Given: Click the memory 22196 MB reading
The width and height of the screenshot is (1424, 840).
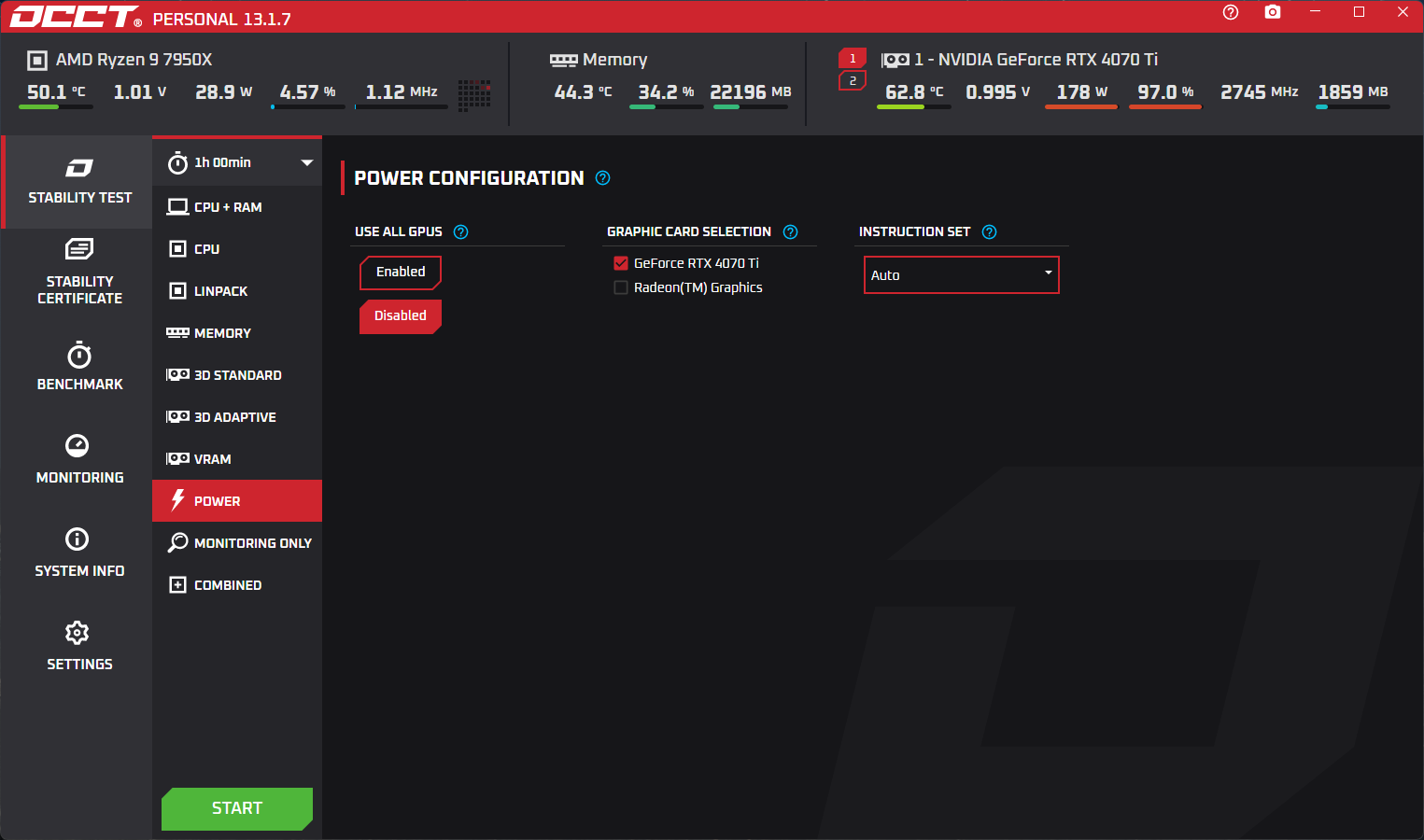Looking at the screenshot, I should pos(751,92).
